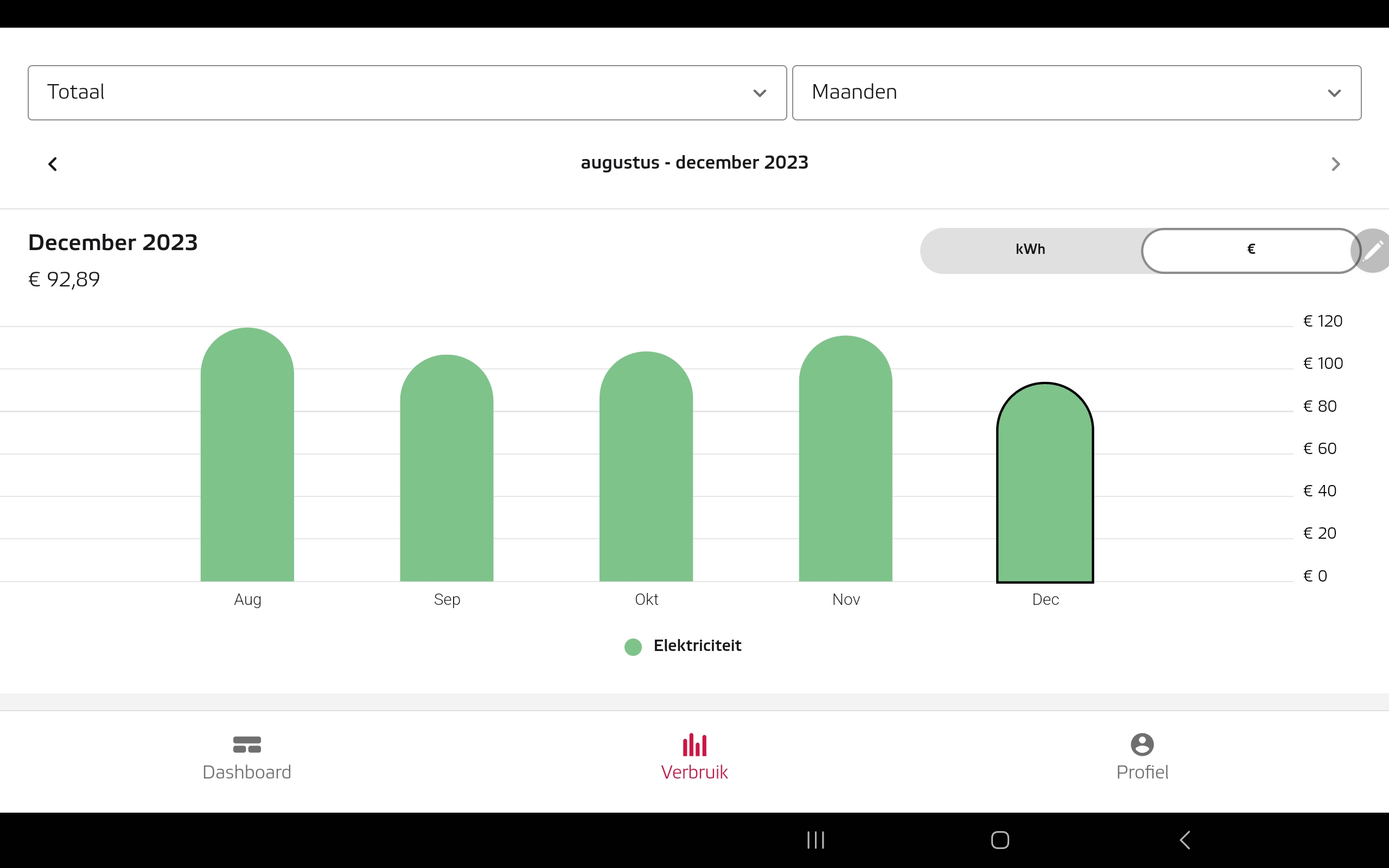Go to previous period with left chevron

(x=53, y=164)
